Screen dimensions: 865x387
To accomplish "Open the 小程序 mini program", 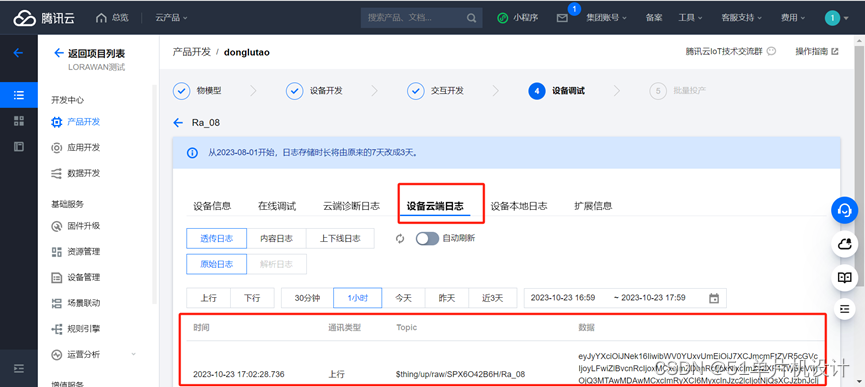I will click(x=517, y=18).
